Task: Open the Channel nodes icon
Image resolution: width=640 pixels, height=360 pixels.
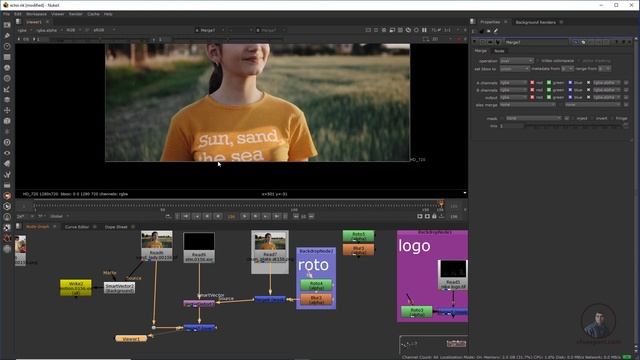Action: click(x=7, y=57)
